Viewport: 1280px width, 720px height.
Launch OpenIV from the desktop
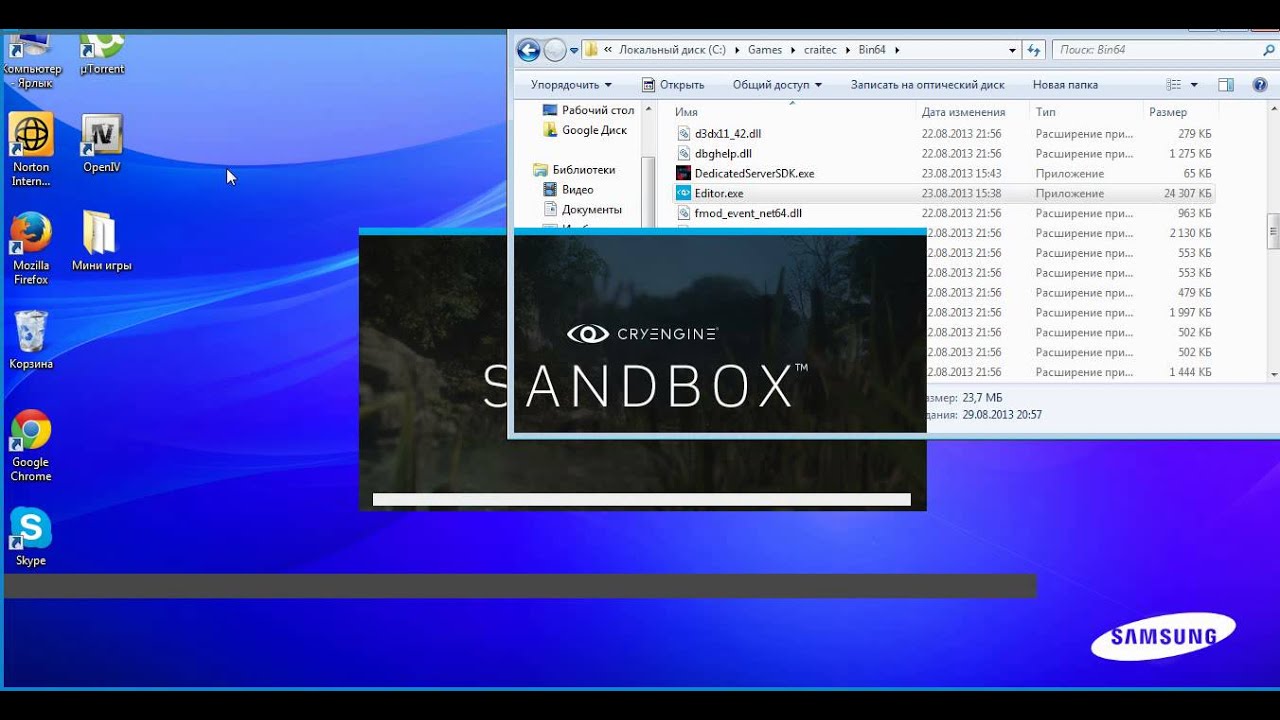click(x=101, y=144)
